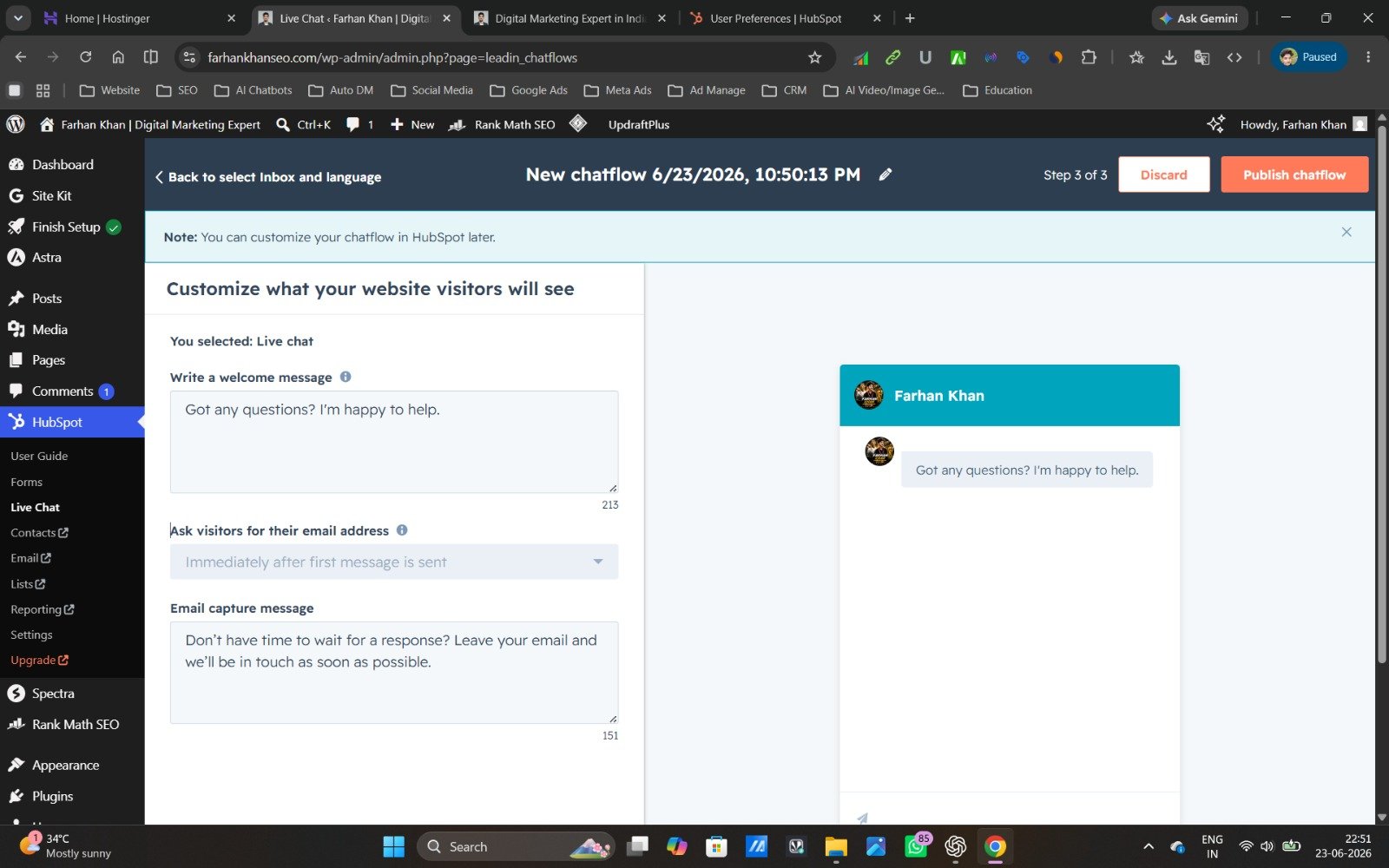This screenshot has width=1389, height=868.
Task: Dismiss the HubSpot note banner
Action: pyautogui.click(x=1346, y=232)
